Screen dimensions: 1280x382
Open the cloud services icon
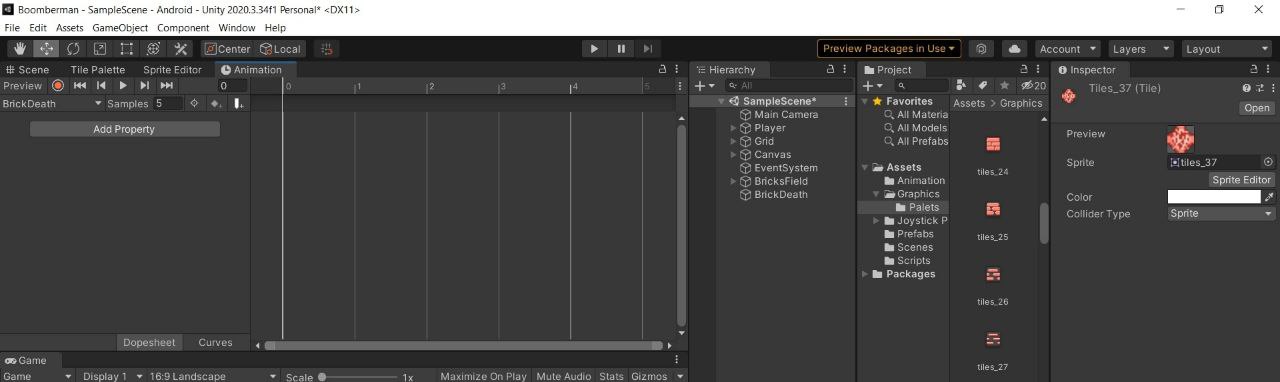pos(1014,49)
